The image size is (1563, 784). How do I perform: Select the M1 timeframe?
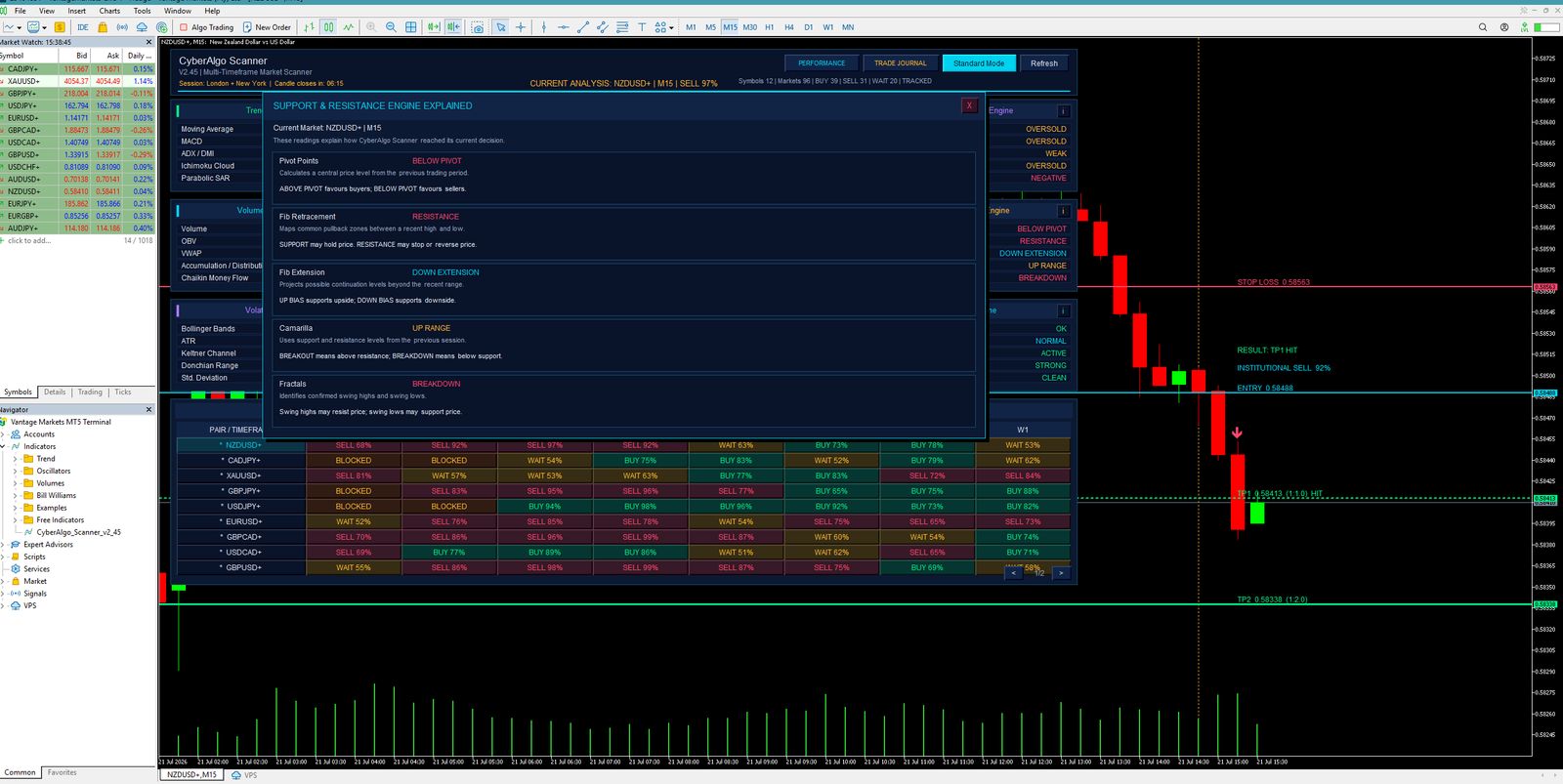(x=691, y=27)
